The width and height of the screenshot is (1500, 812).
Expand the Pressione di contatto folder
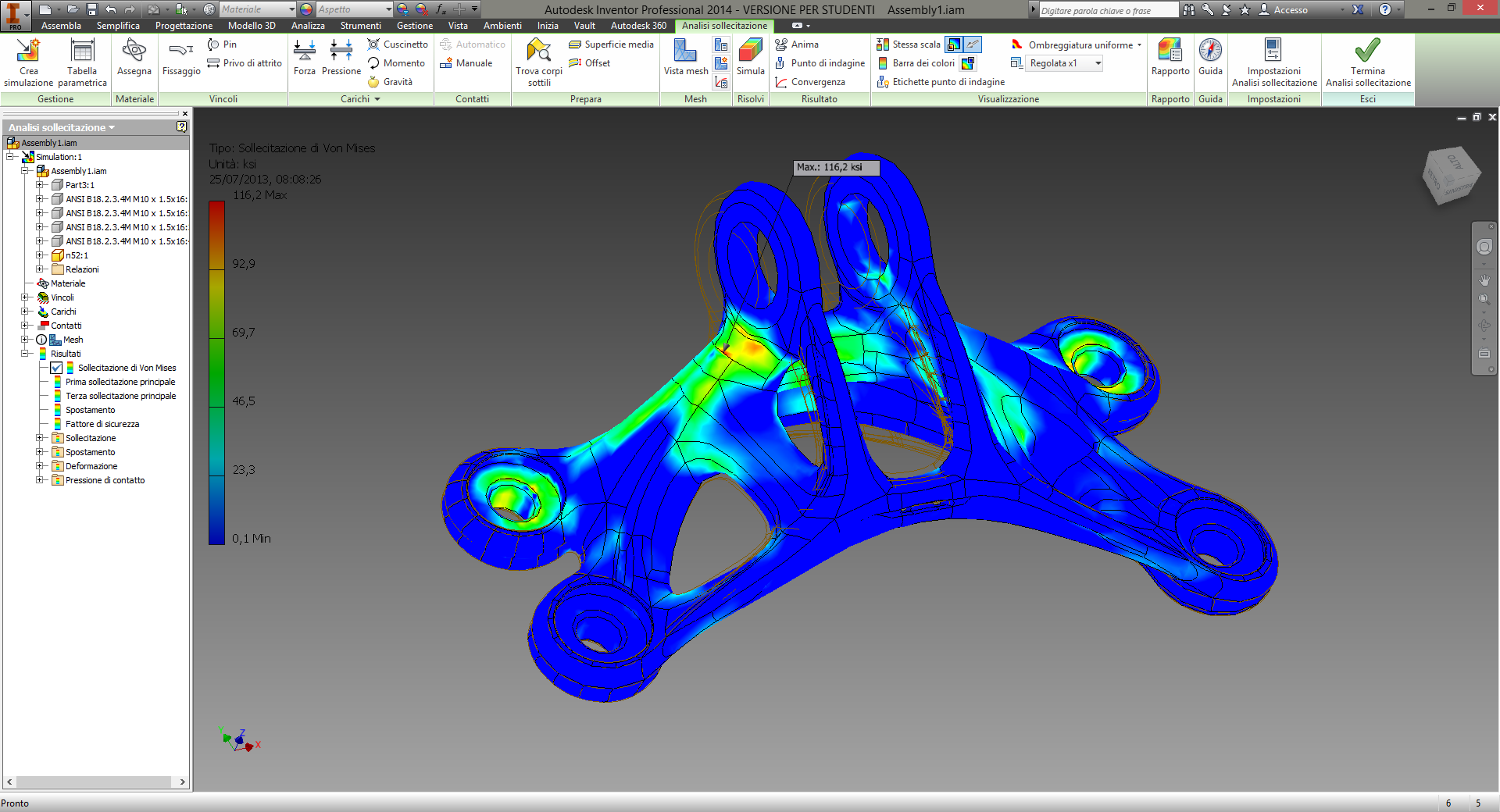(x=40, y=480)
